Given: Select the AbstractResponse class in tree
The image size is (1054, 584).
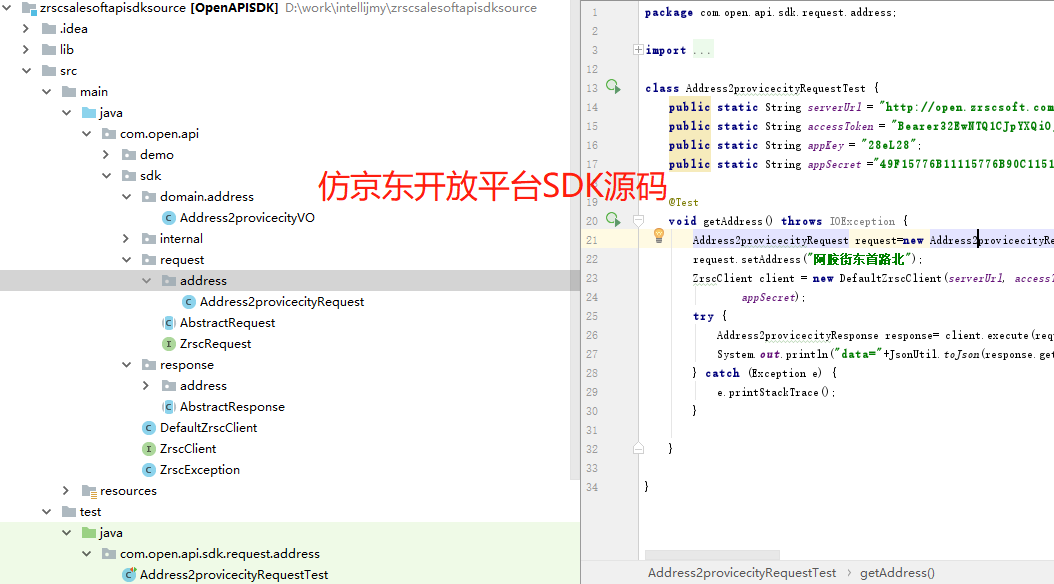Looking at the screenshot, I should [231, 407].
